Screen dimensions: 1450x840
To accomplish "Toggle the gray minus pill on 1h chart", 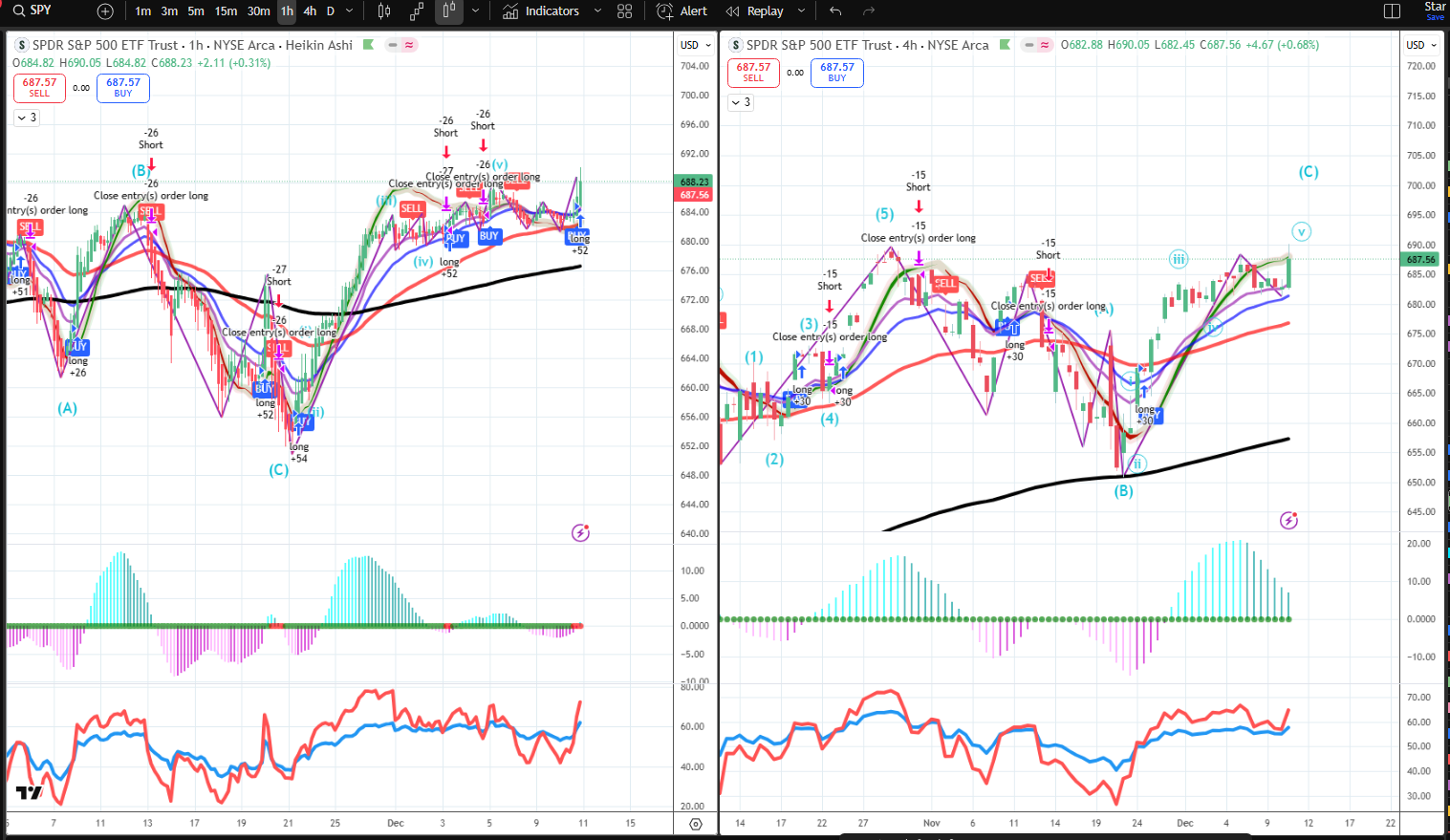I will pos(392,45).
